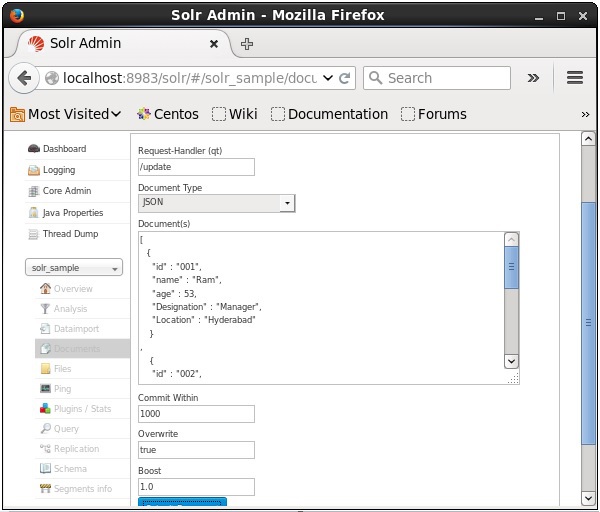The image size is (600, 512).
Task: Select the Query menu item
Action: 66,429
